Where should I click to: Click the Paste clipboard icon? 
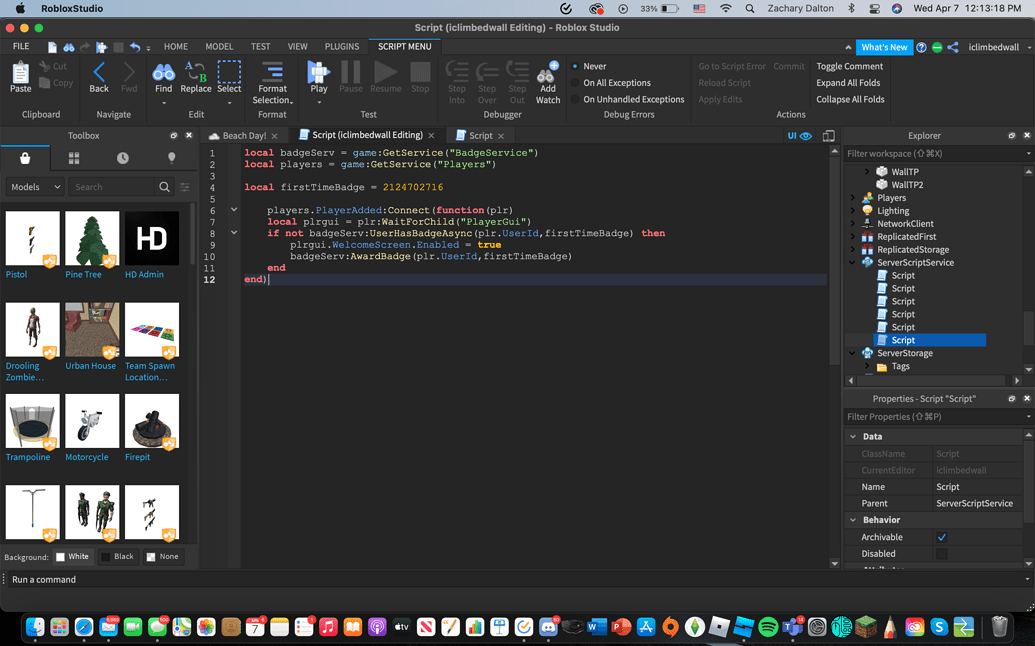click(x=20, y=73)
